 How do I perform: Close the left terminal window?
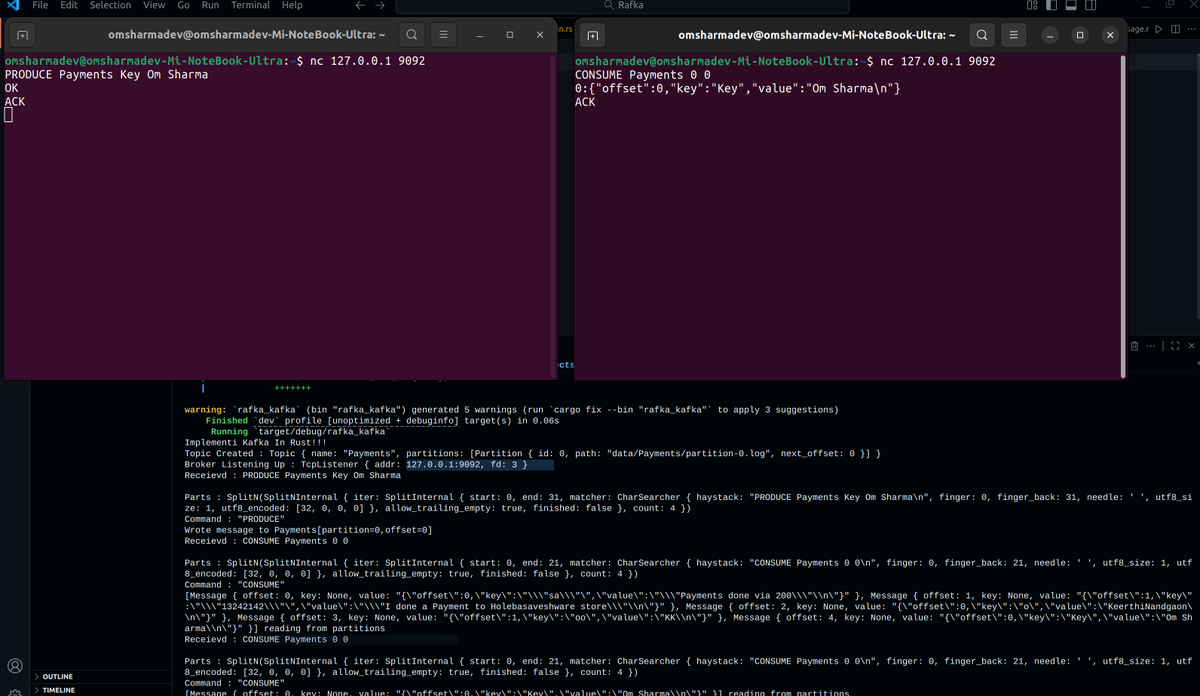tap(540, 35)
